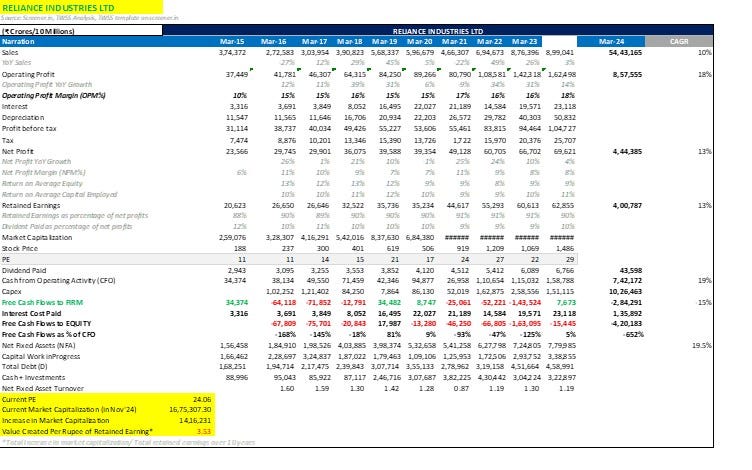Click green FCF to firm value '7,673'
This screenshot has width=752, height=470.
click(x=566, y=303)
